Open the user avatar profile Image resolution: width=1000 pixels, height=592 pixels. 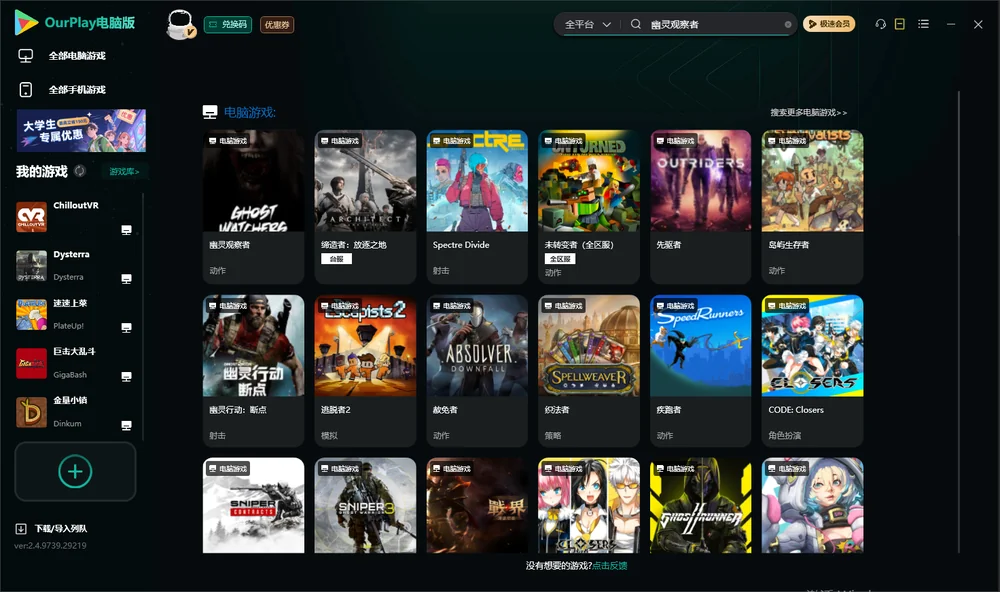point(180,24)
